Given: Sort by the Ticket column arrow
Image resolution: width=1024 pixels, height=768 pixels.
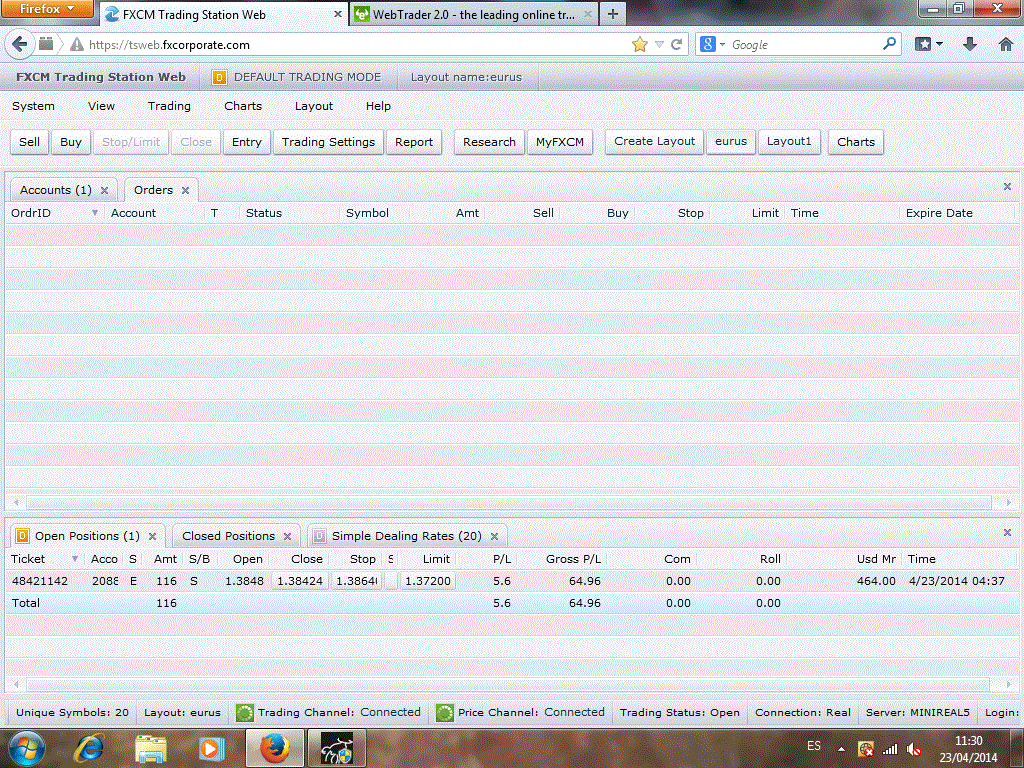Looking at the screenshot, I should tap(74, 559).
